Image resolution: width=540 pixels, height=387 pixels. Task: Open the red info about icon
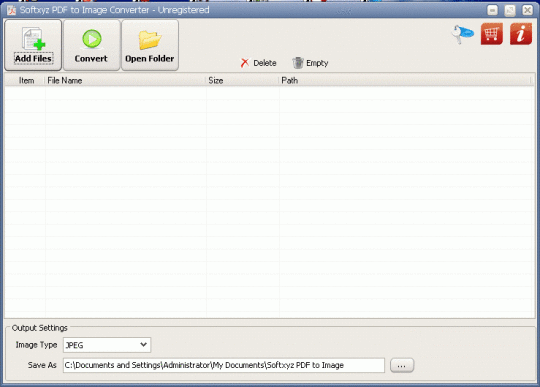pos(521,34)
